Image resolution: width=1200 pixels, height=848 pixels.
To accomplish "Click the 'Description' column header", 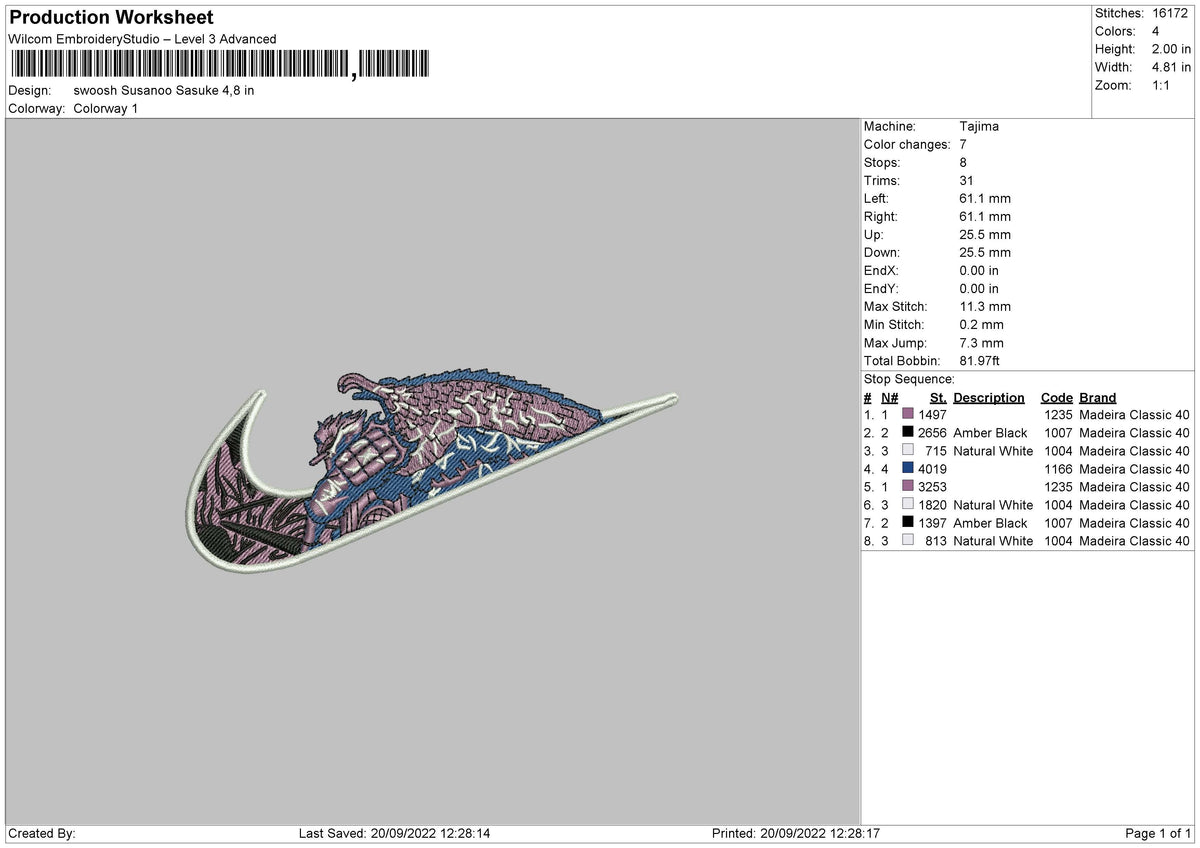I will 989,397.
